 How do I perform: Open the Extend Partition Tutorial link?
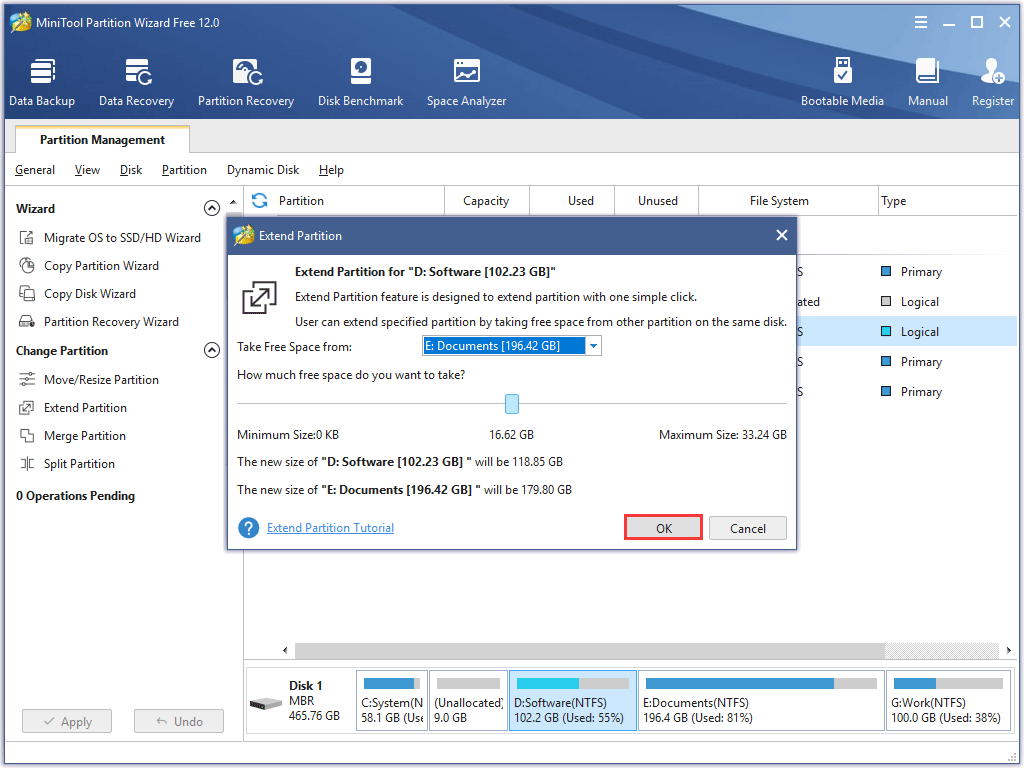click(x=330, y=528)
